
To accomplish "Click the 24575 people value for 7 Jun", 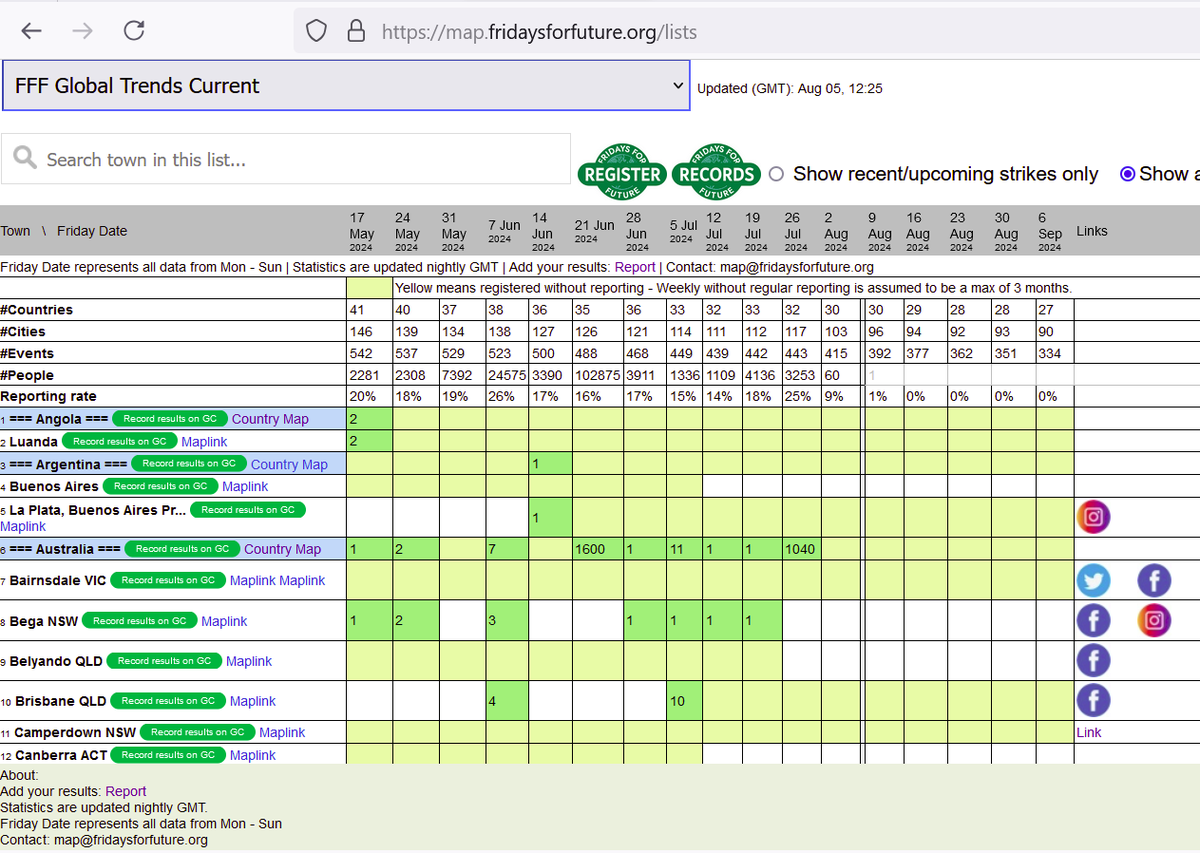I will click(507, 375).
